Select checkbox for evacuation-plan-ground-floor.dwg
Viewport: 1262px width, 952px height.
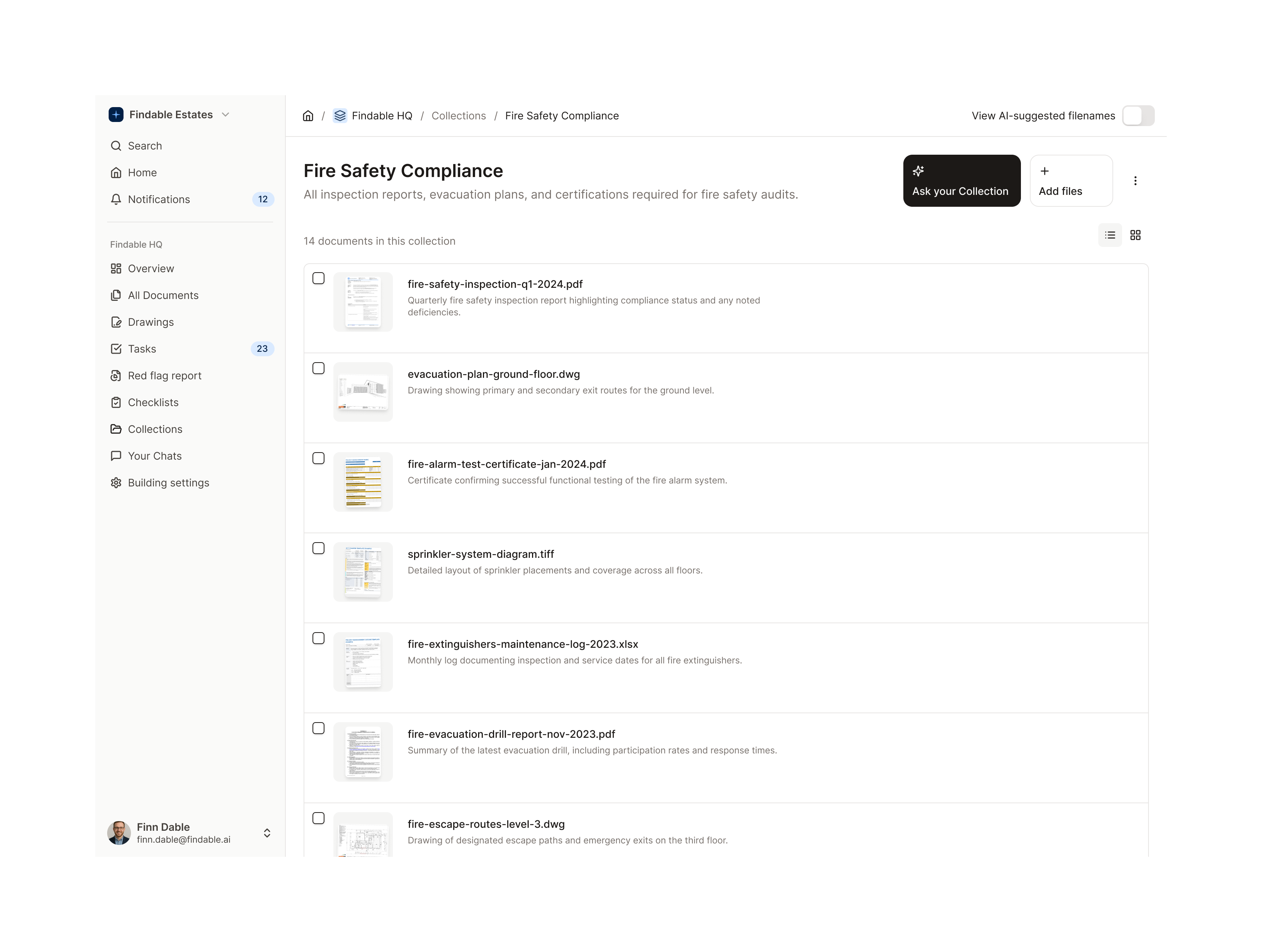pyautogui.click(x=318, y=369)
